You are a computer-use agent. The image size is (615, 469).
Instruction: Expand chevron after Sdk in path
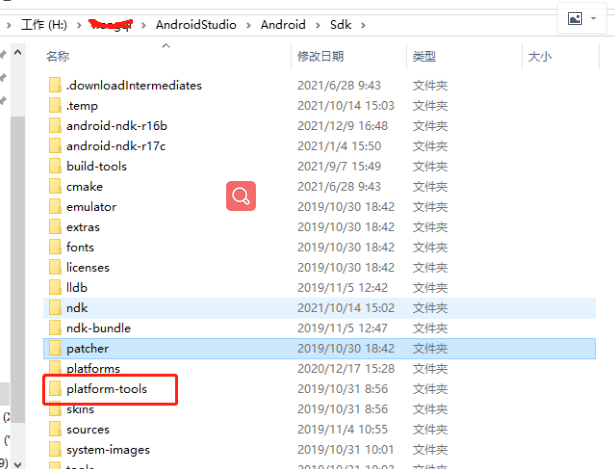point(363,25)
